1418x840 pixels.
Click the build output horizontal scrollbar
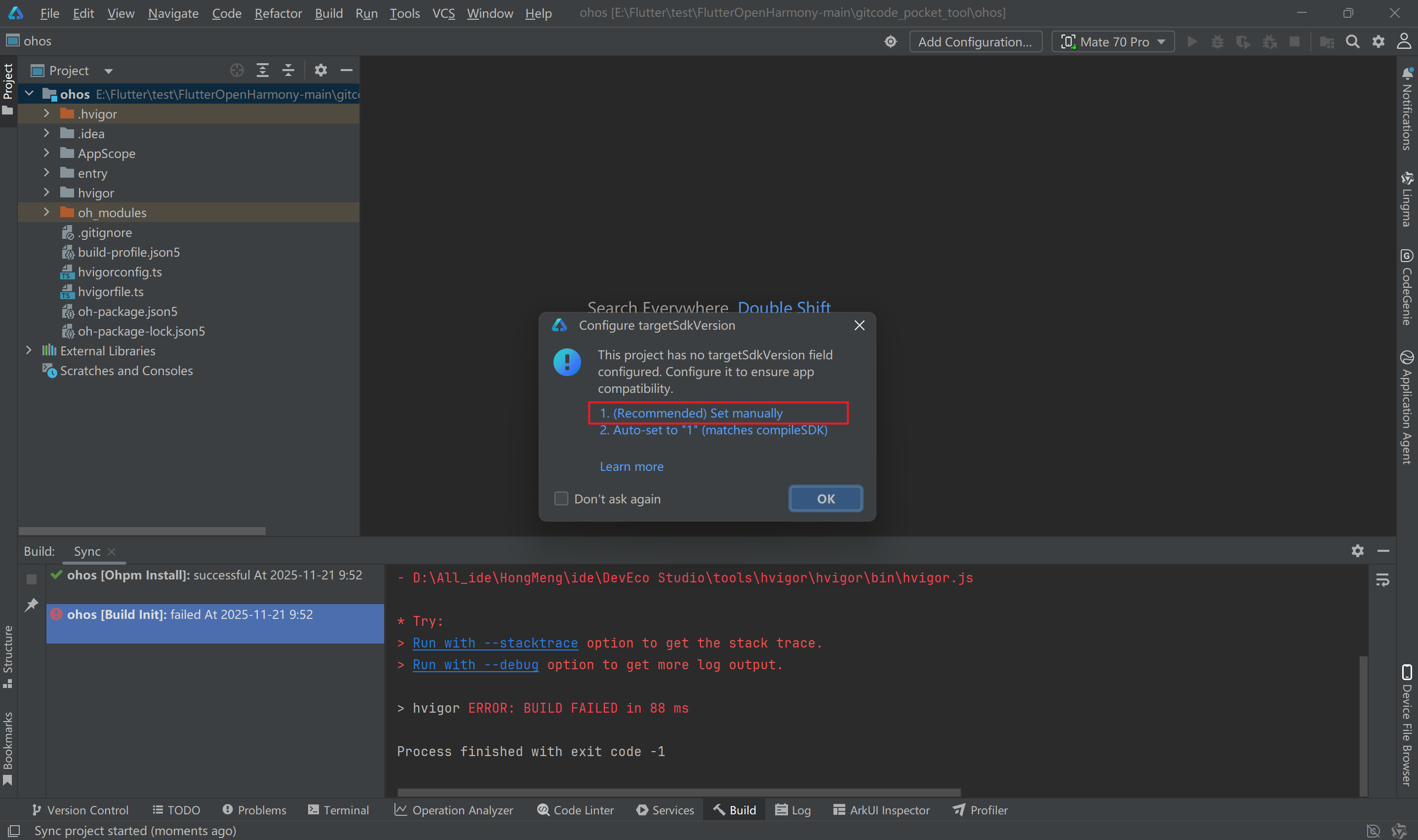pos(678,792)
